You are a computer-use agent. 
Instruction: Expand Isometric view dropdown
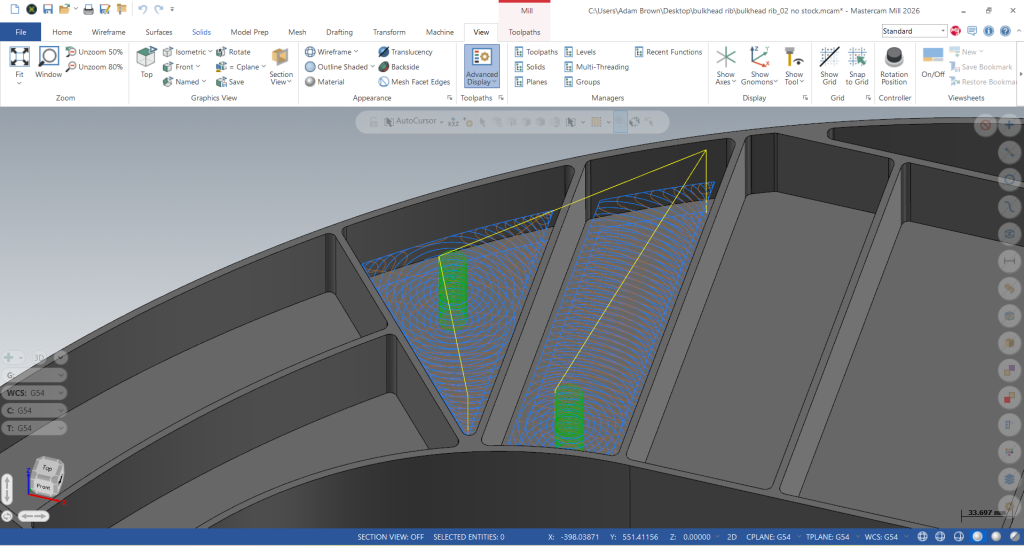[210, 52]
